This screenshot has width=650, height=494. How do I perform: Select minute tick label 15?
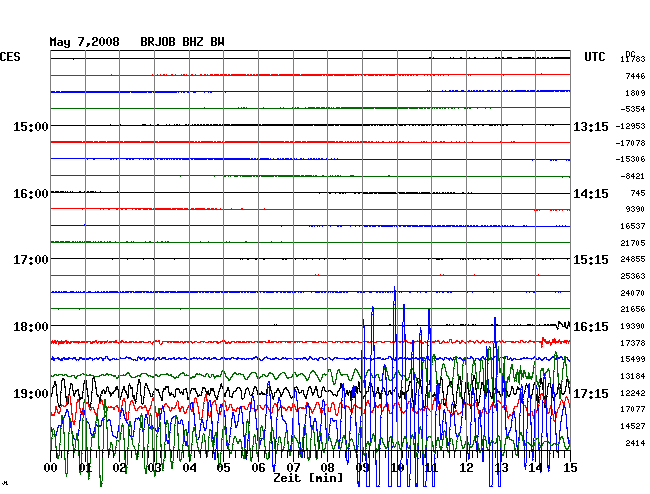(x=570, y=468)
